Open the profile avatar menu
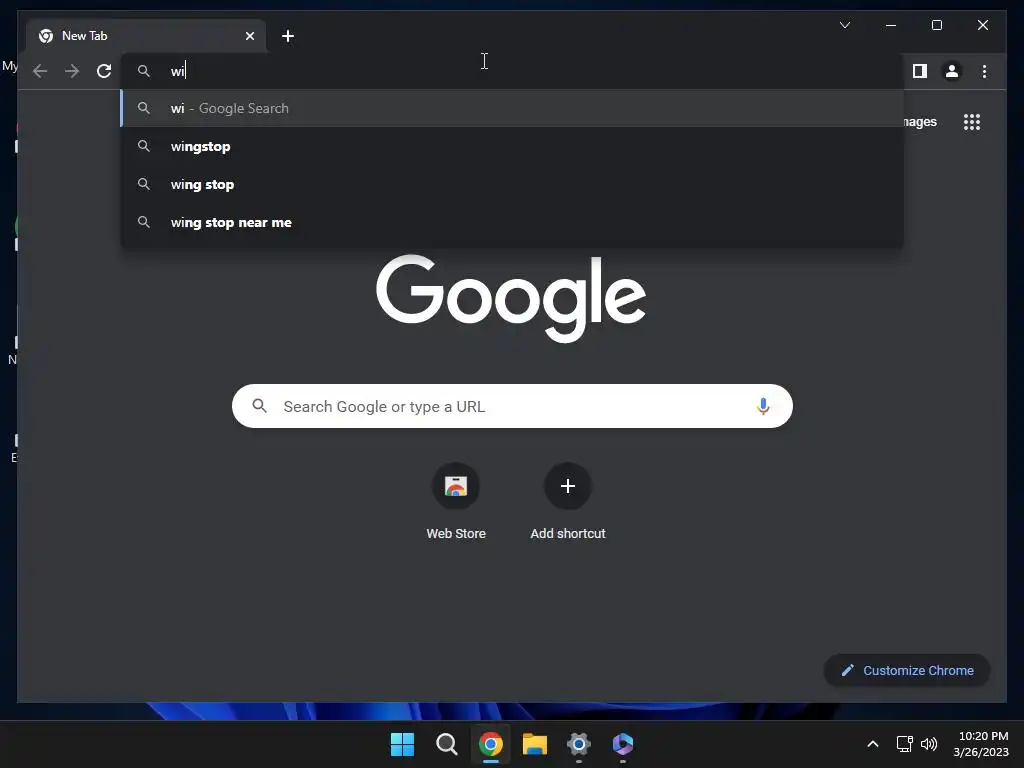The image size is (1024, 768). click(x=952, y=71)
